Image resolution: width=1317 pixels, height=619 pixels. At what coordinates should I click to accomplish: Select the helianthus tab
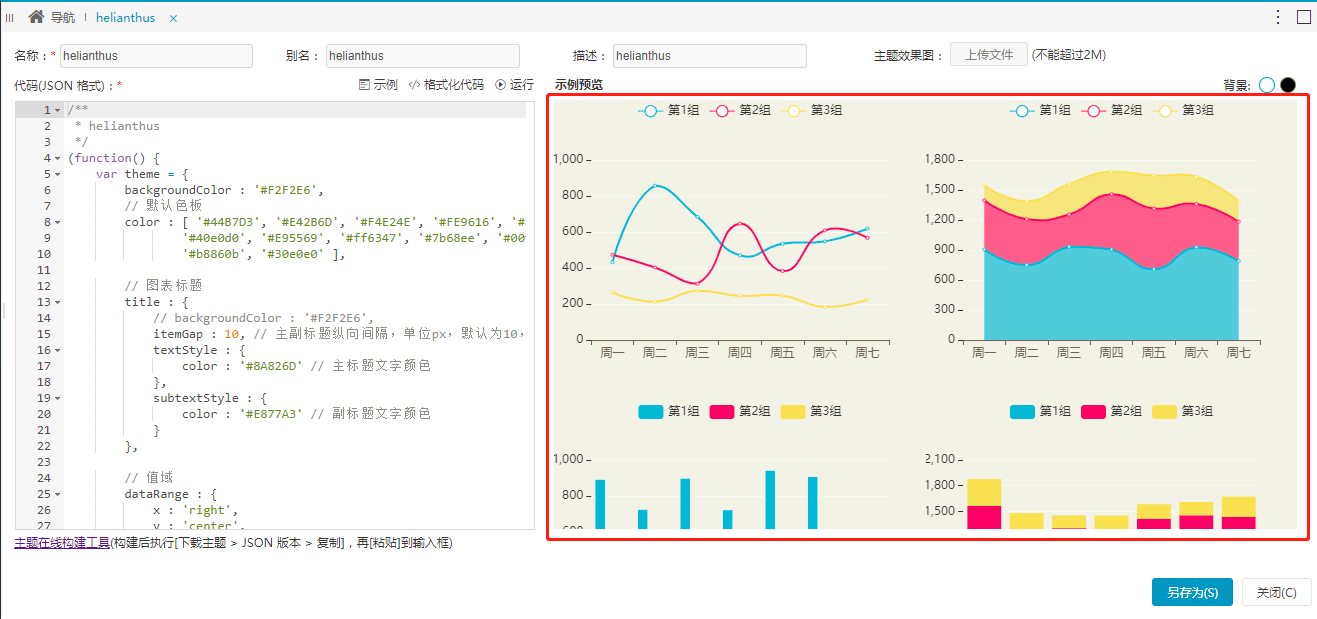click(125, 18)
